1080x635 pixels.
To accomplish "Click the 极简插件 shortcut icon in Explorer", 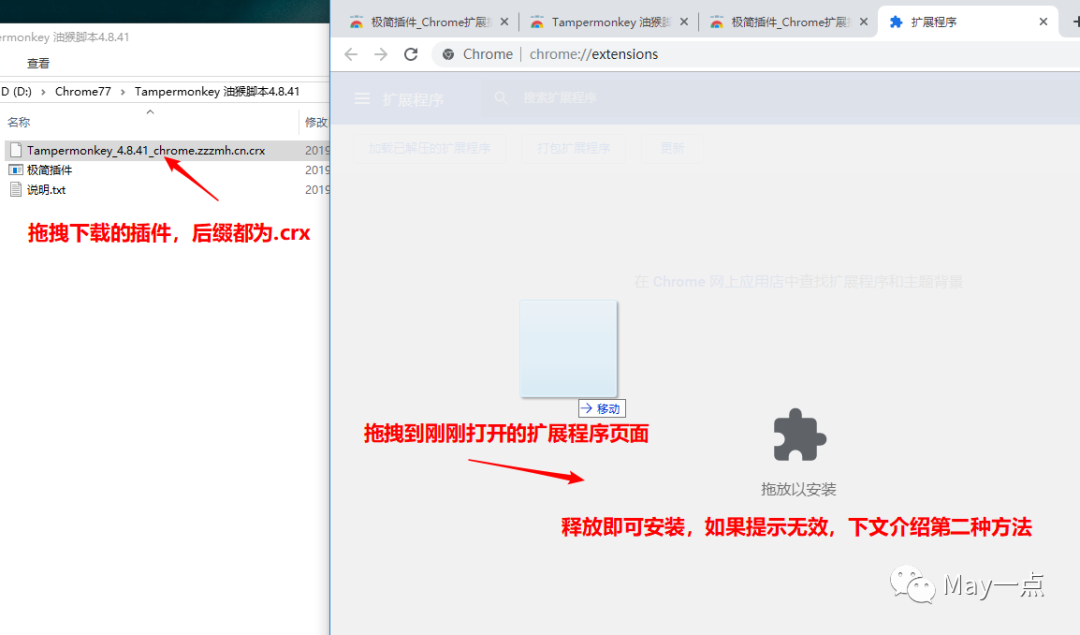I will pos(16,169).
